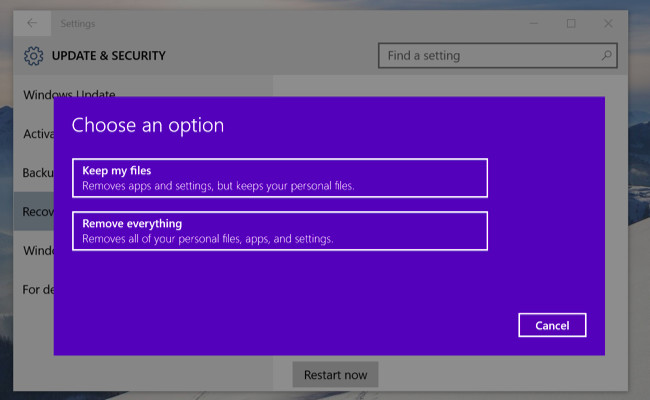
Task: Choose the Remove everything option
Action: (280, 231)
